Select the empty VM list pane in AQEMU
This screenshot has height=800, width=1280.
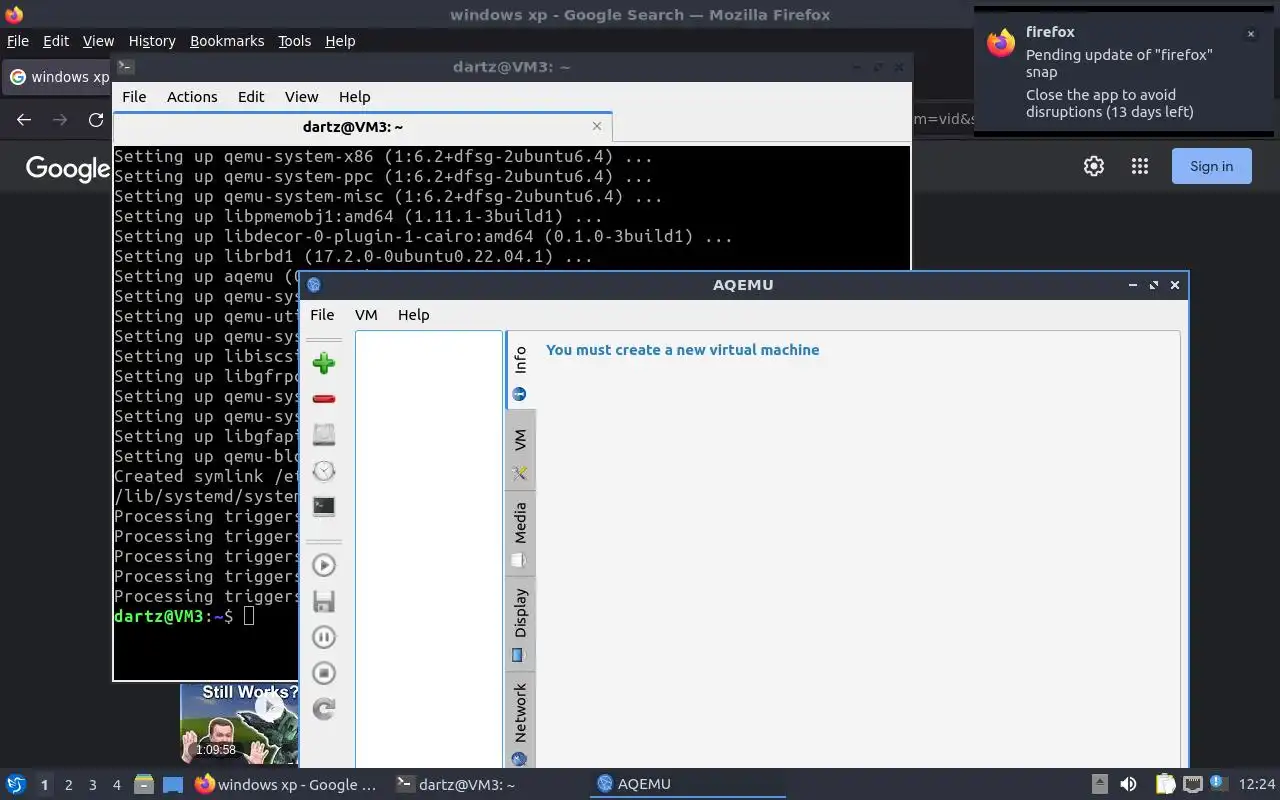(x=428, y=549)
